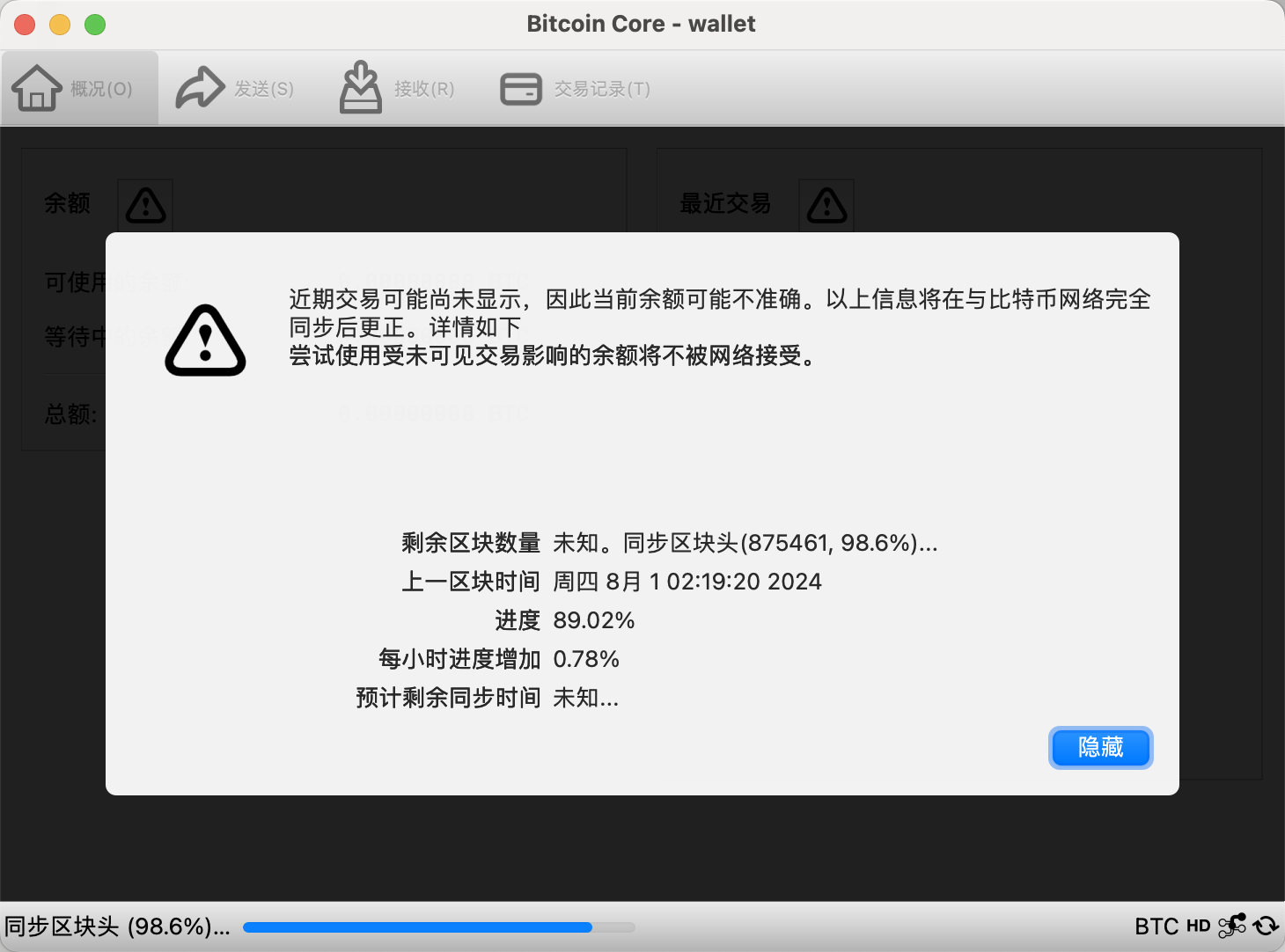Click the value 0.78% hourly progress
The image size is (1285, 952).
(586, 659)
